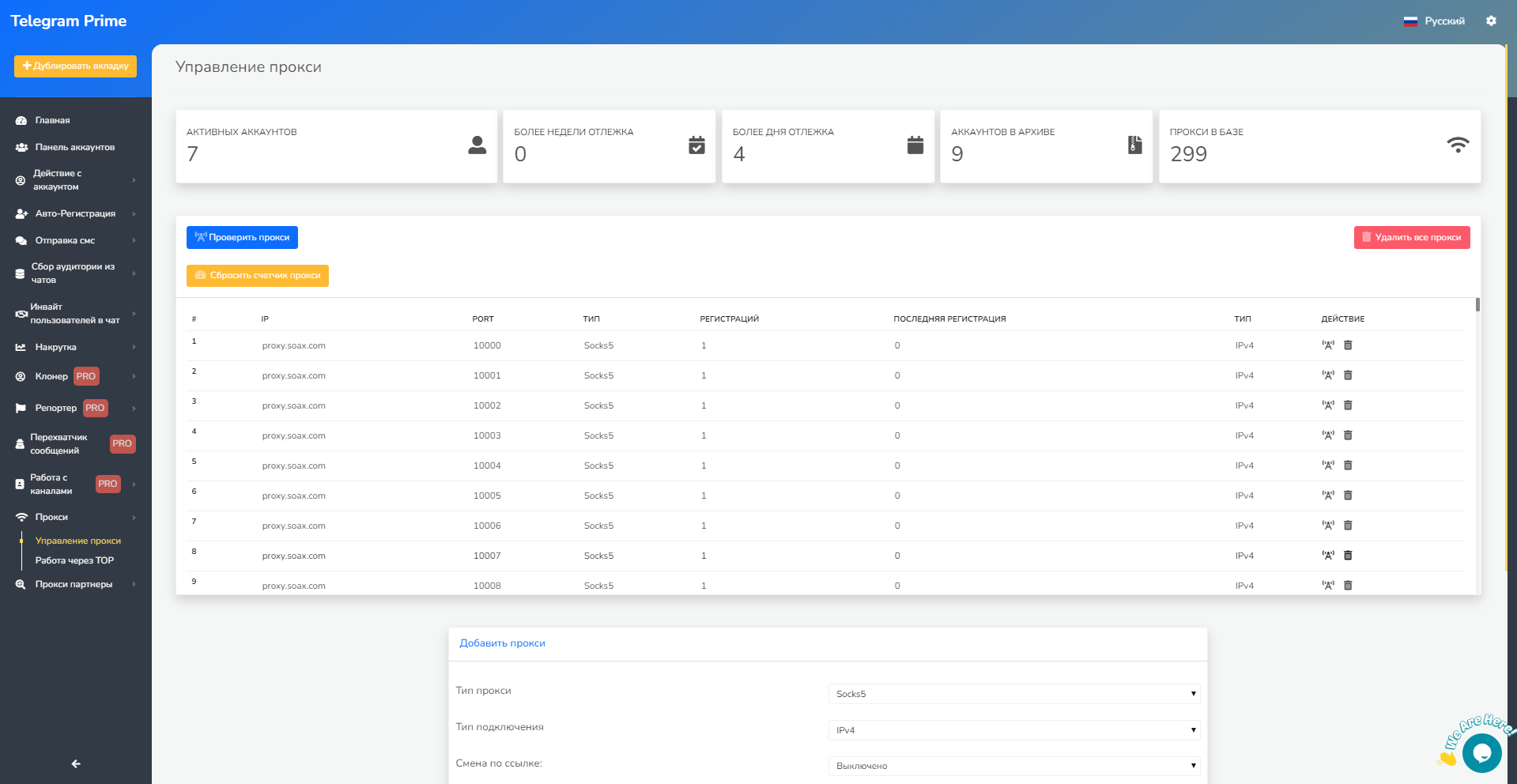Expand the Авто-Регистрация sidebar menu
Image resolution: width=1517 pixels, height=784 pixels.
coord(75,213)
